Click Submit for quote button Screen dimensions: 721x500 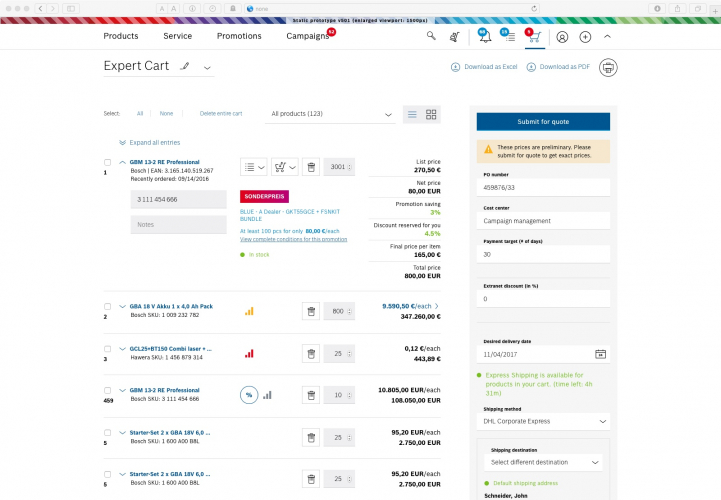(x=543, y=121)
